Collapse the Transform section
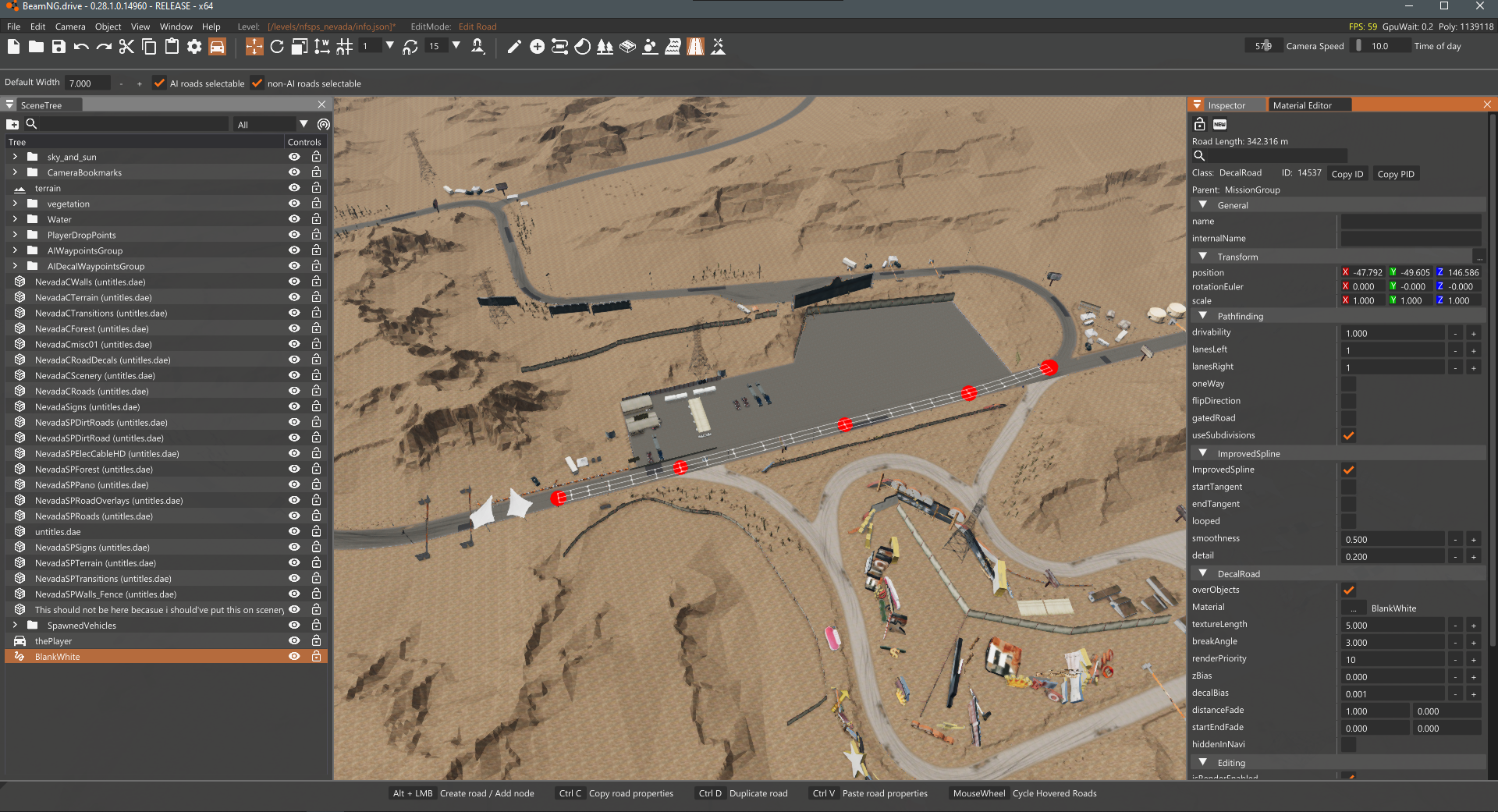This screenshot has width=1498, height=812. click(x=1203, y=257)
